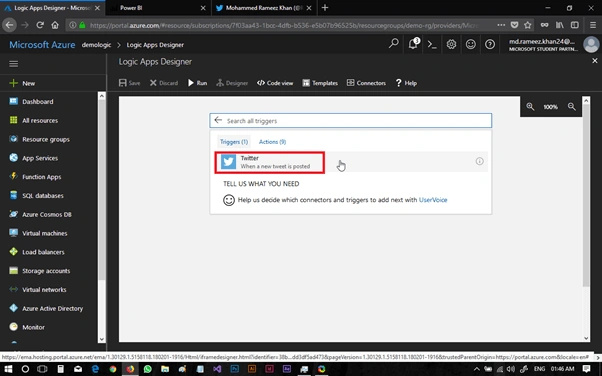This screenshot has height=376, width=602.
Task: Open App Services in the sidebar
Action: click(33, 158)
